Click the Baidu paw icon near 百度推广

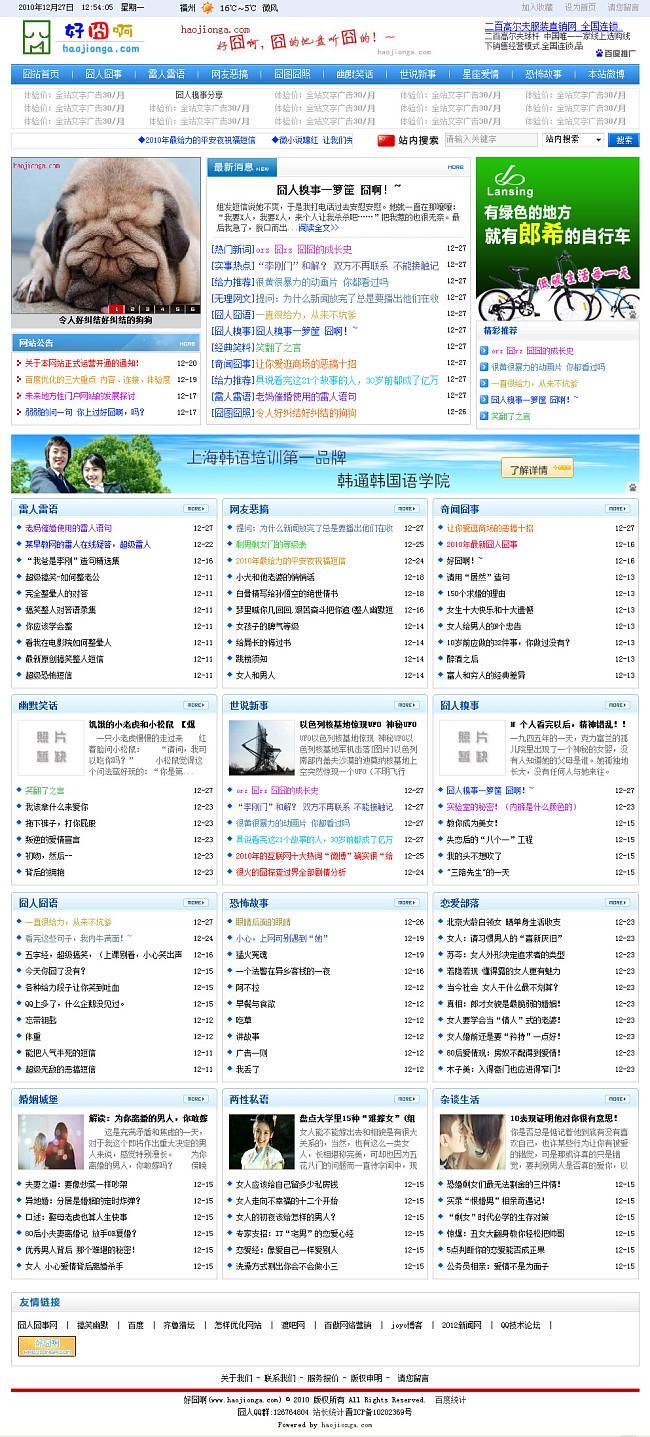coord(599,53)
